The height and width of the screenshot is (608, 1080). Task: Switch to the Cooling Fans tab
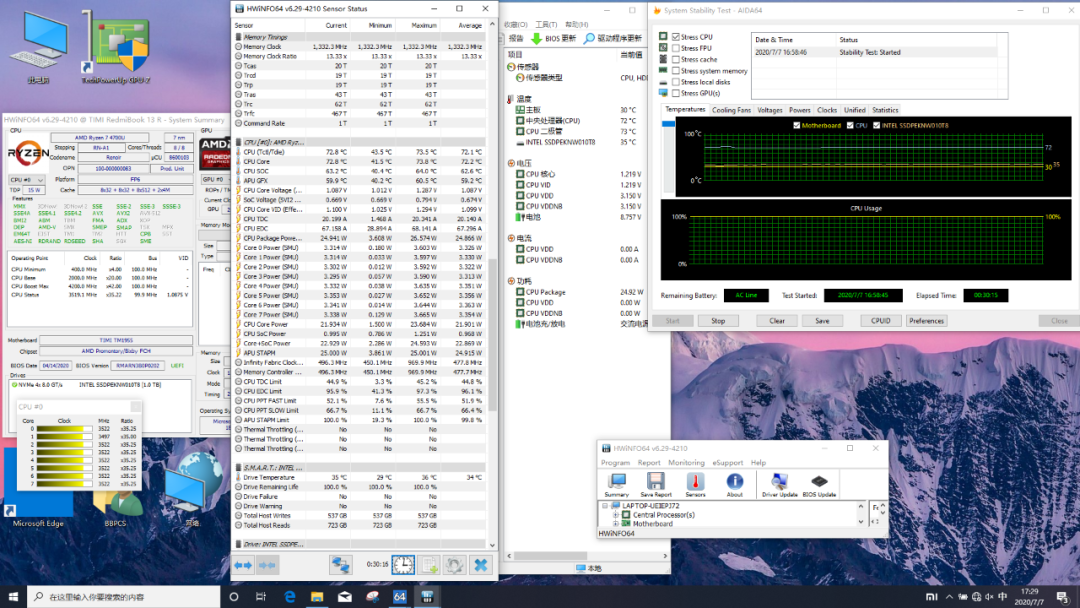click(x=731, y=110)
